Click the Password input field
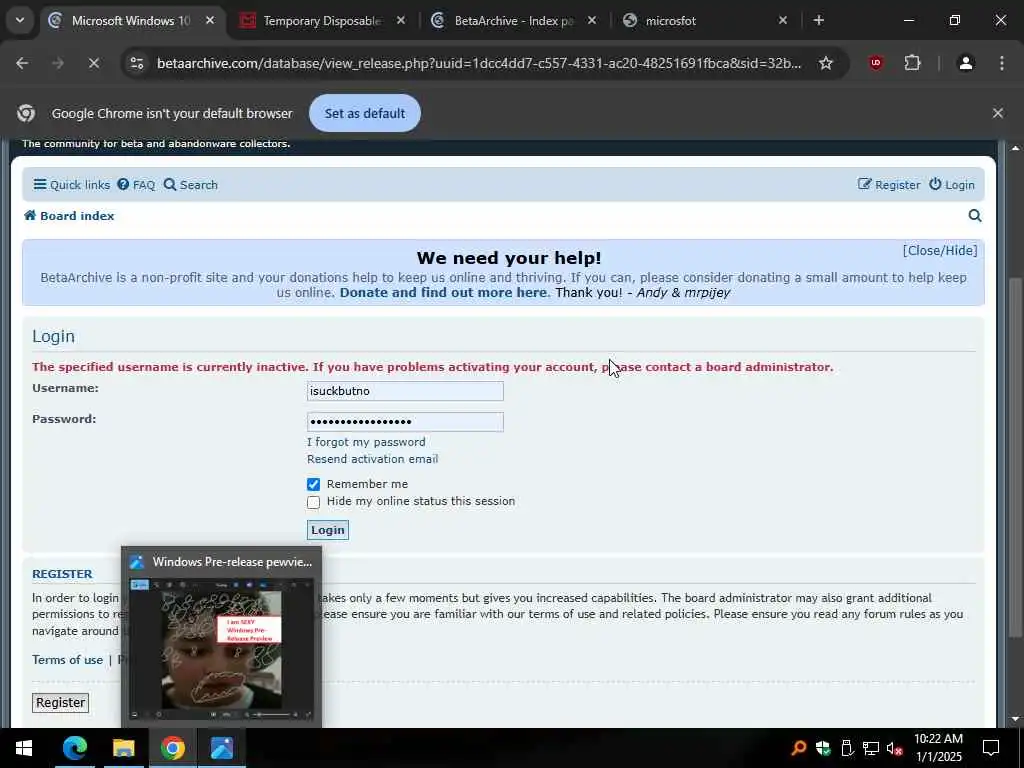Screen dimensions: 1024x768 [x=405, y=422]
